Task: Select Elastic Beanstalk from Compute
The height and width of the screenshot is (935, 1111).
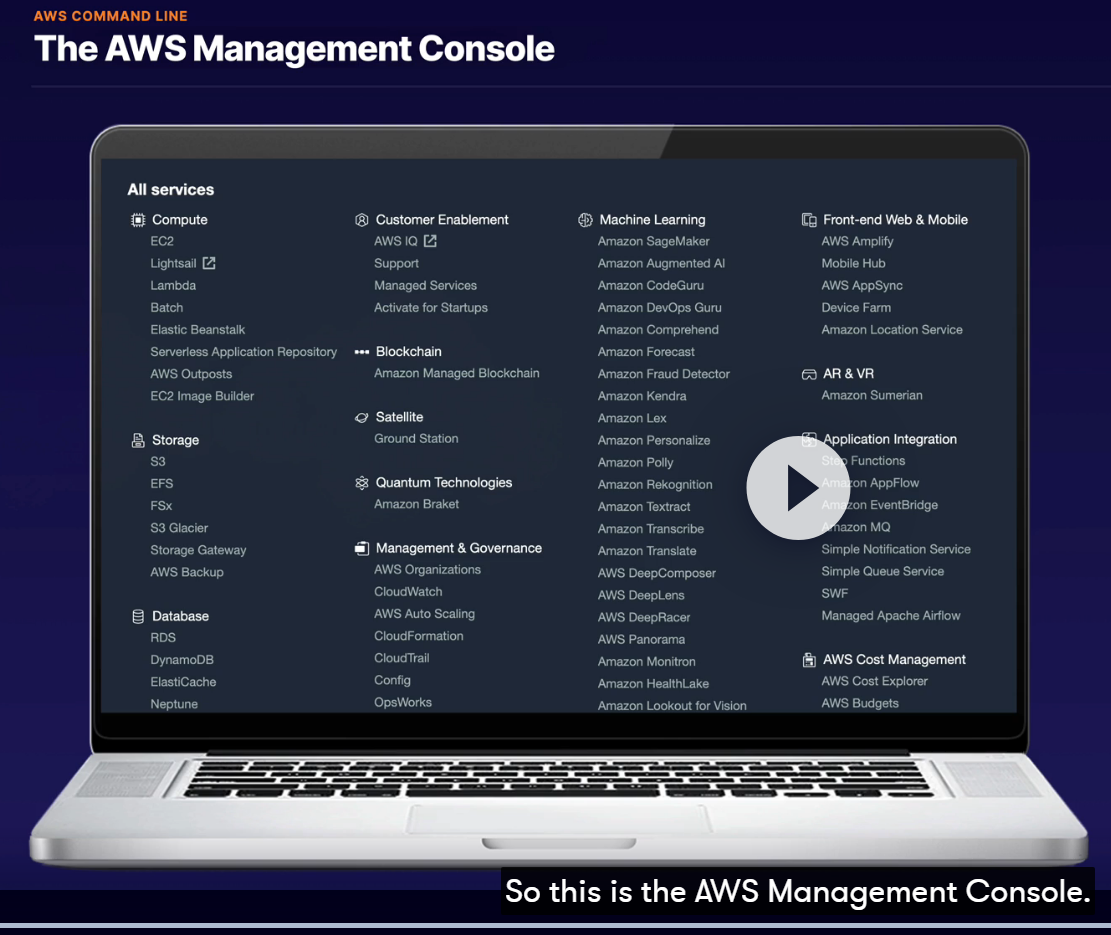Action: (198, 330)
